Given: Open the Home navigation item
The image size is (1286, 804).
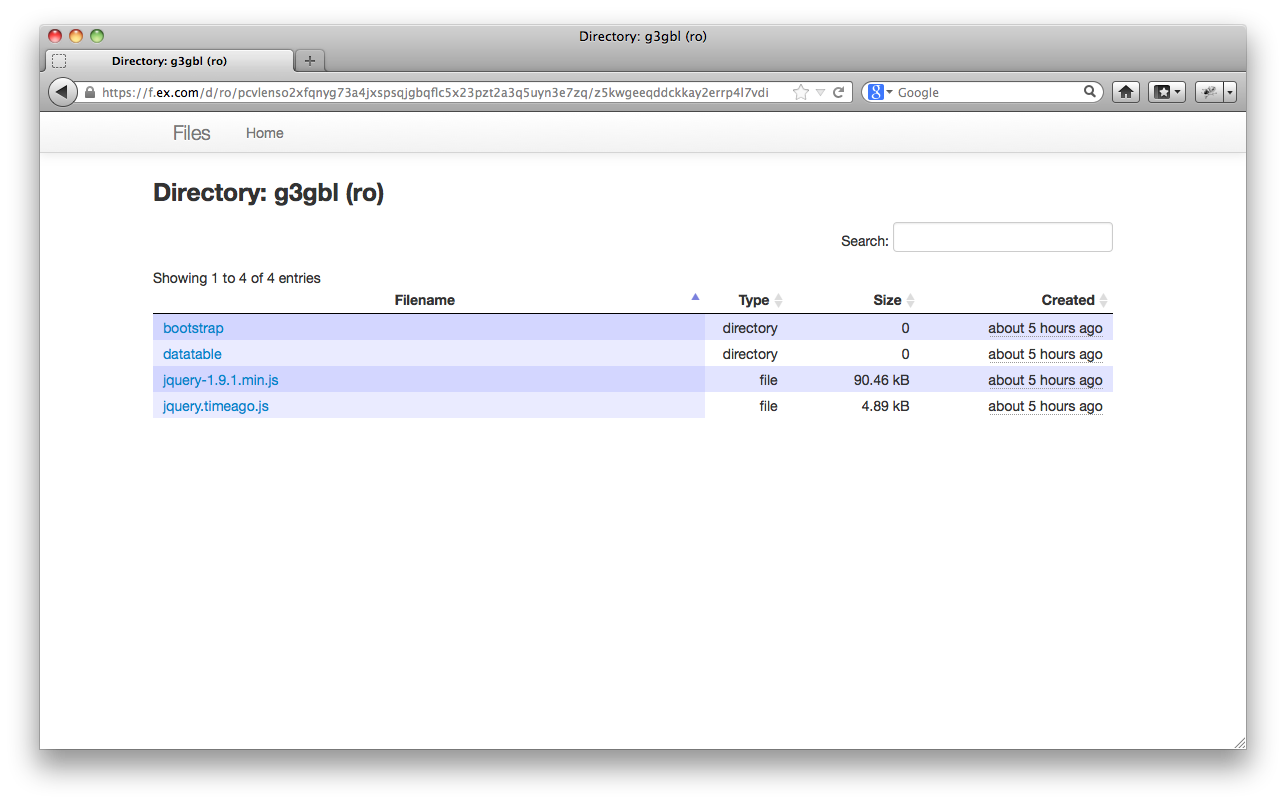Looking at the screenshot, I should [x=265, y=133].
